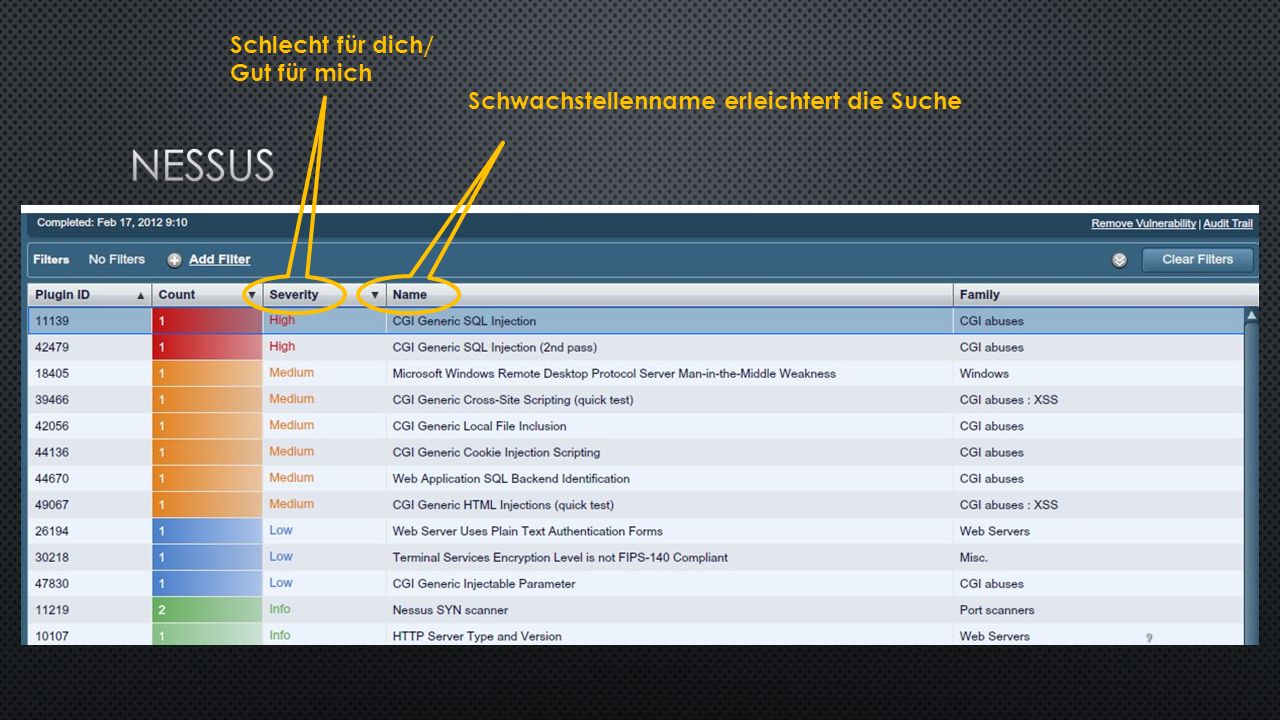Click the red count bar for 11139
Screen dimensions: 1280x720
207,321
